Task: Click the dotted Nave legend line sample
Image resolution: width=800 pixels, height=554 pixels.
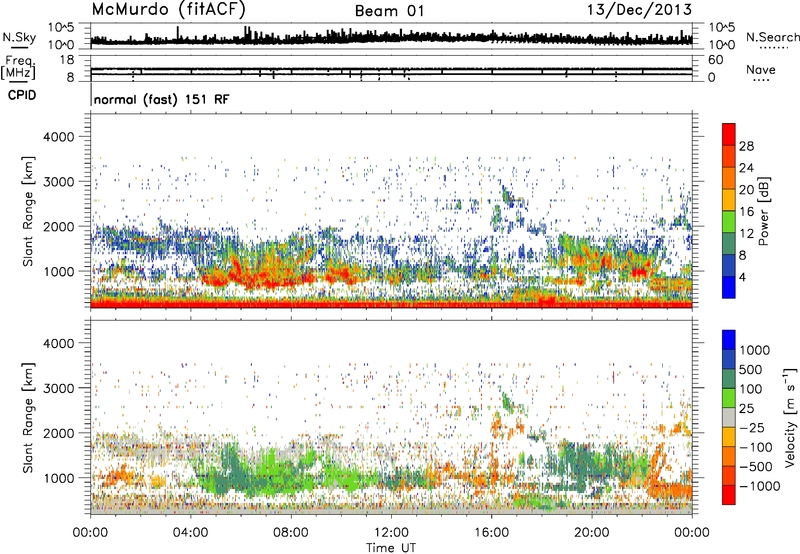Action: click(x=761, y=80)
